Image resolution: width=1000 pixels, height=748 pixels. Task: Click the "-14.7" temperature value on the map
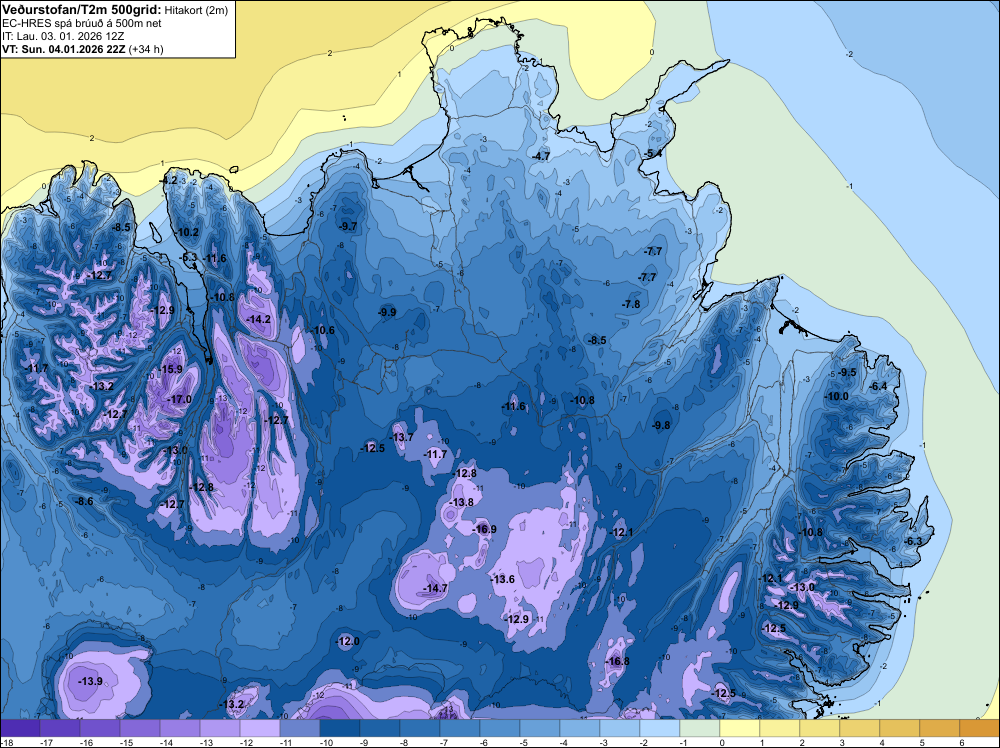click(435, 588)
